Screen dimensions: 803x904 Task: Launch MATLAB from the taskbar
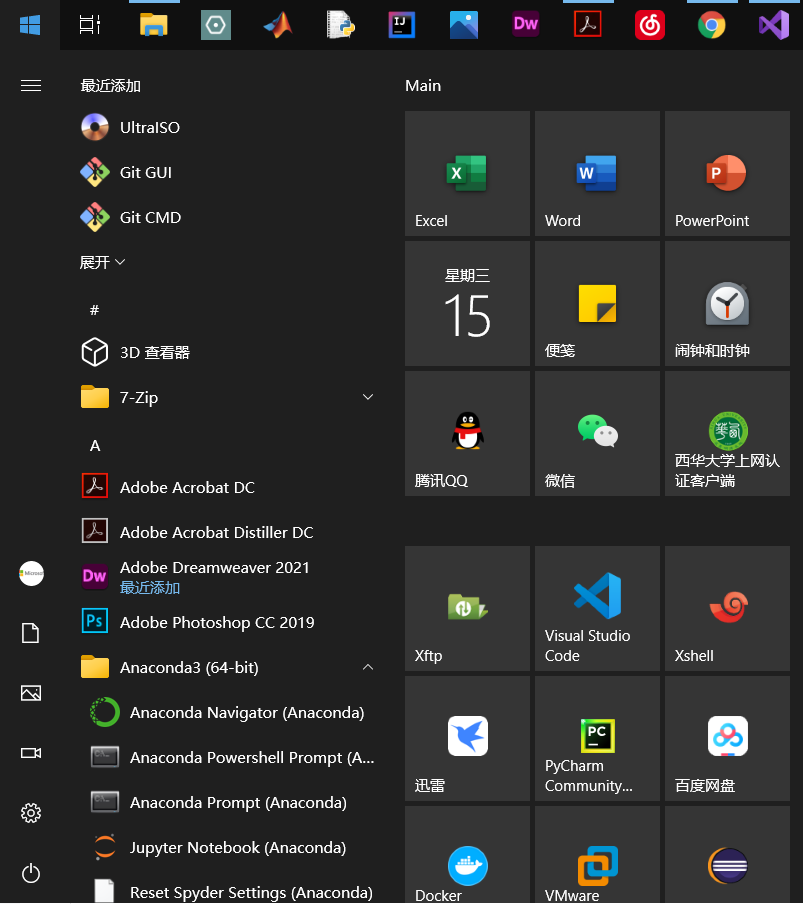tap(278, 25)
